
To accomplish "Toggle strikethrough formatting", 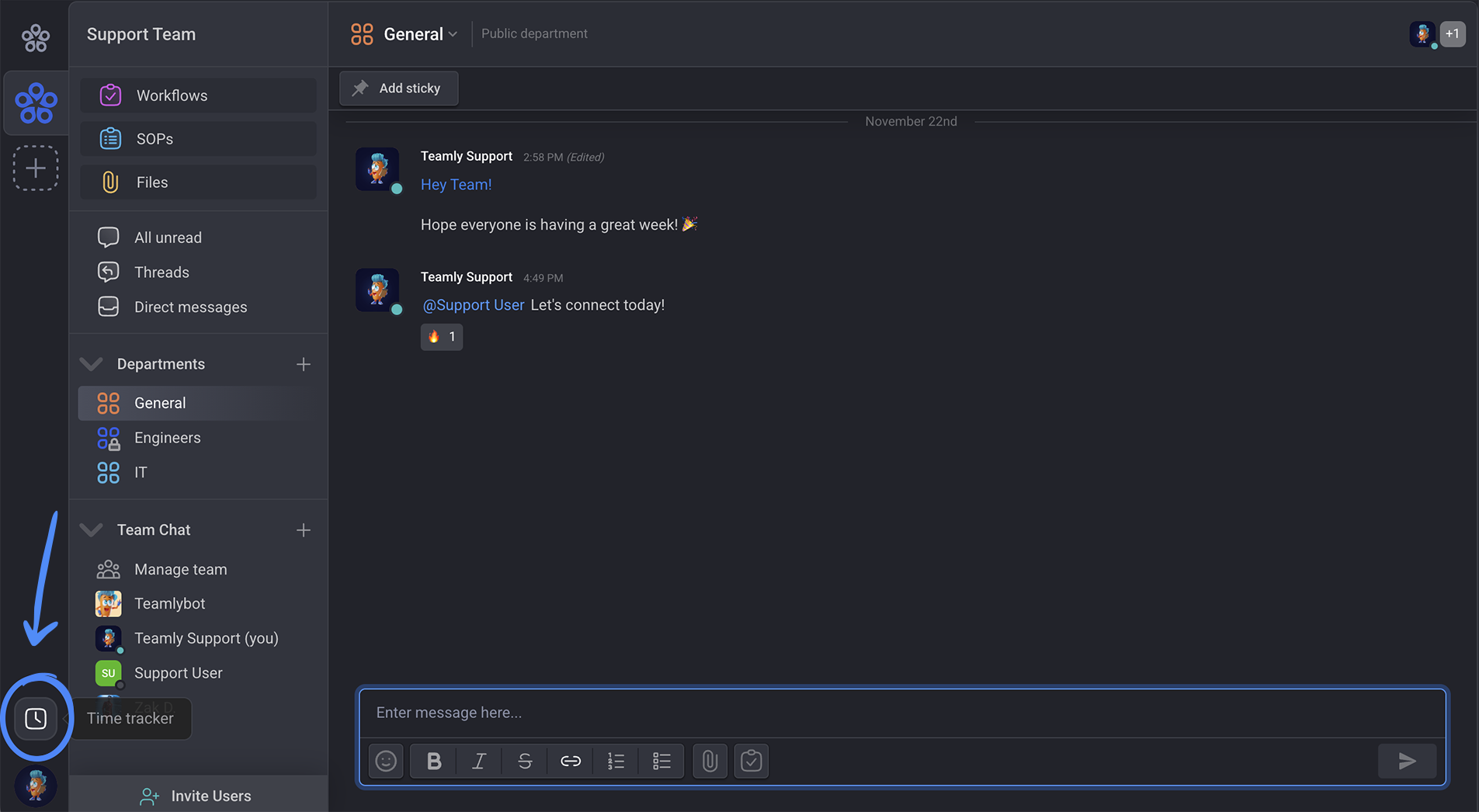I will coord(525,762).
